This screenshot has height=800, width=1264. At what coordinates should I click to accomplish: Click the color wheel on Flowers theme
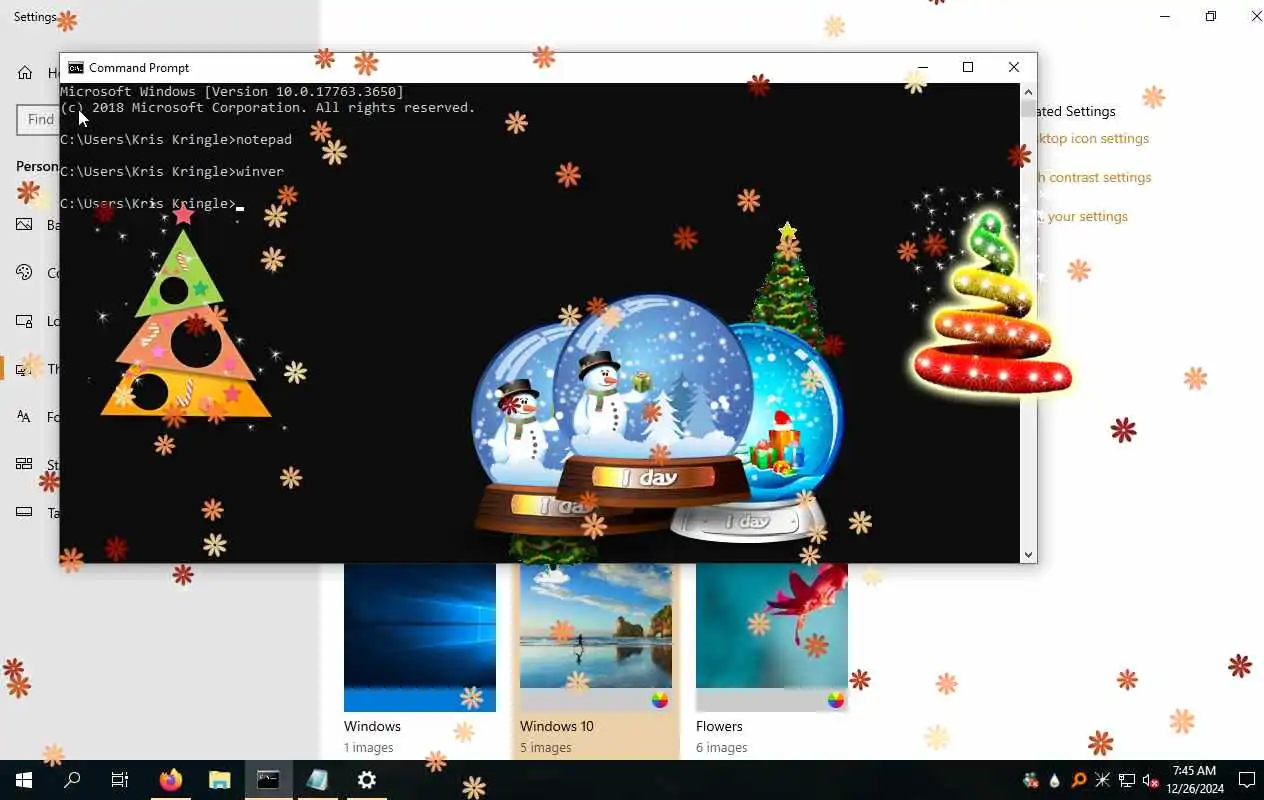pyautogui.click(x=836, y=700)
